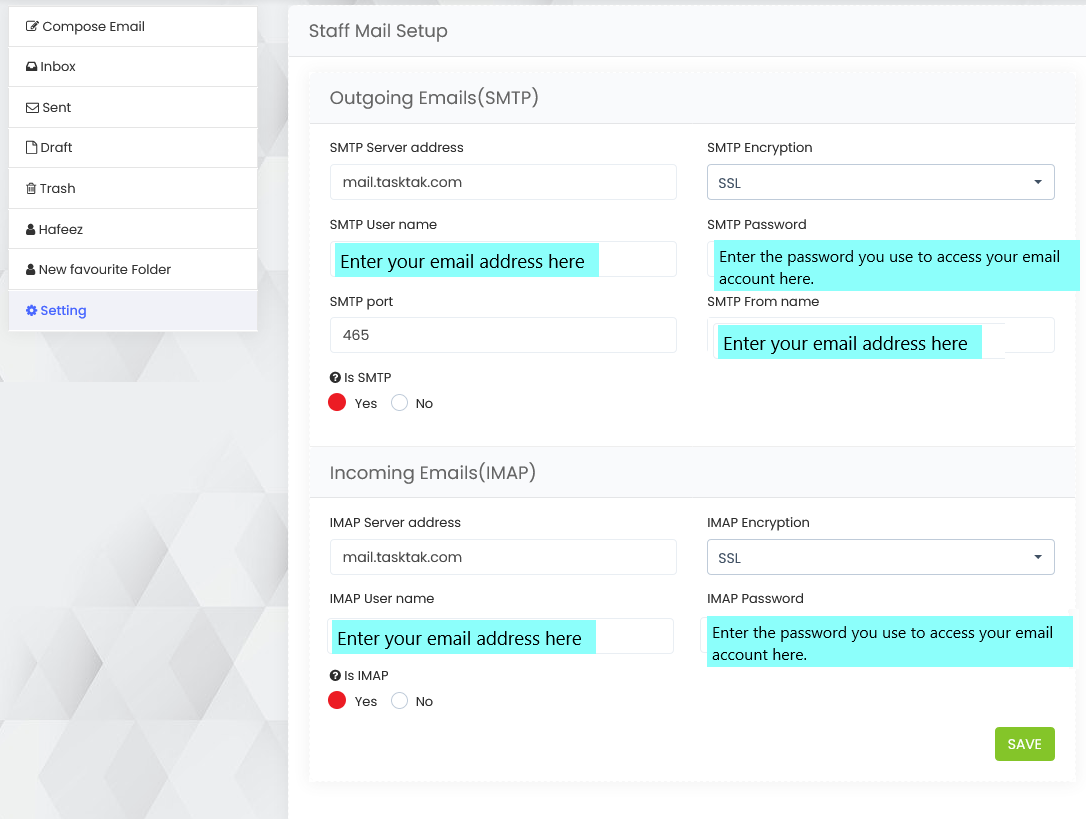Image resolution: width=1086 pixels, height=819 pixels.
Task: Select Yes for Is IMAP
Action: [337, 701]
